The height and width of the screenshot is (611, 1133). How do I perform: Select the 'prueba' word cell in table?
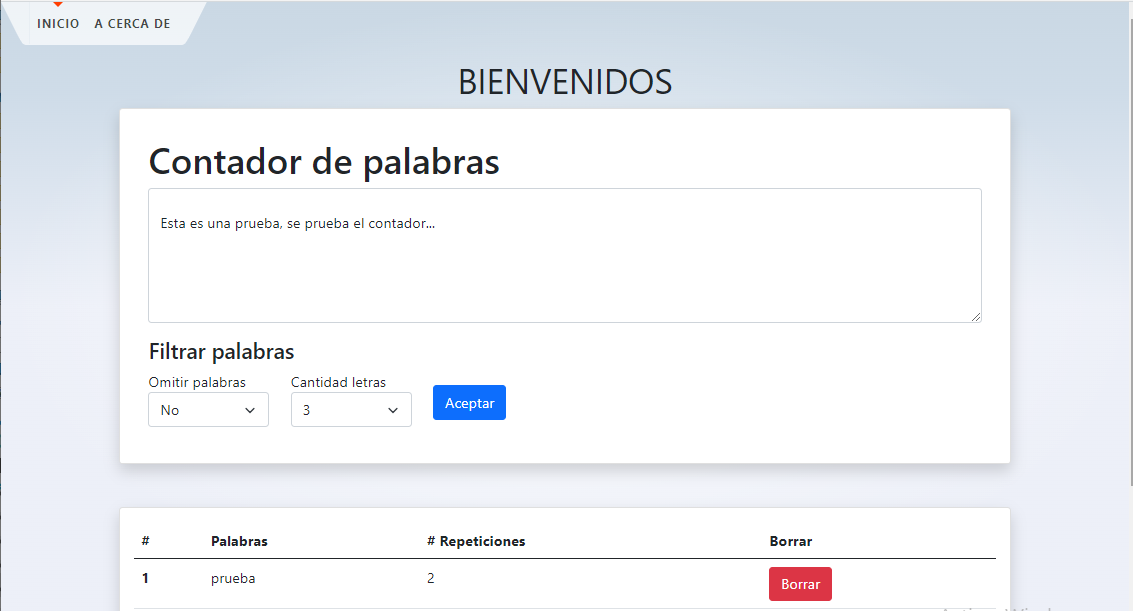pos(233,578)
